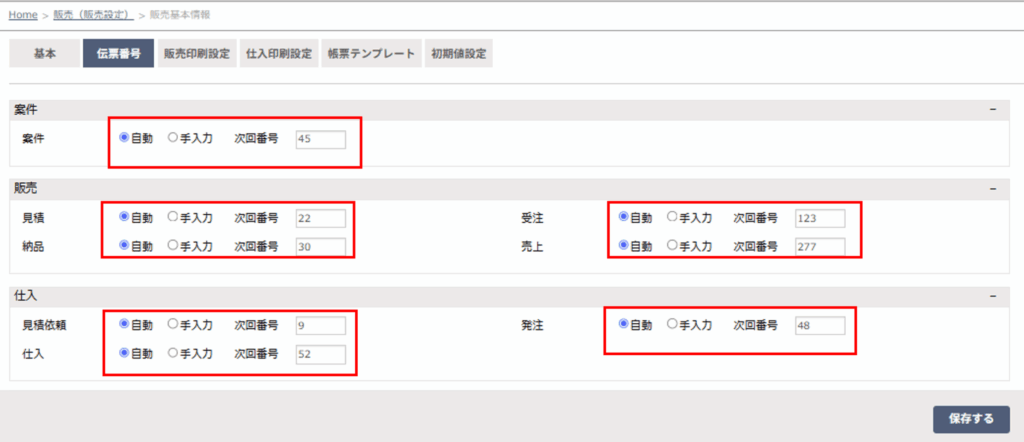Click the 保存する button
1024x442 pixels.
(x=970, y=419)
